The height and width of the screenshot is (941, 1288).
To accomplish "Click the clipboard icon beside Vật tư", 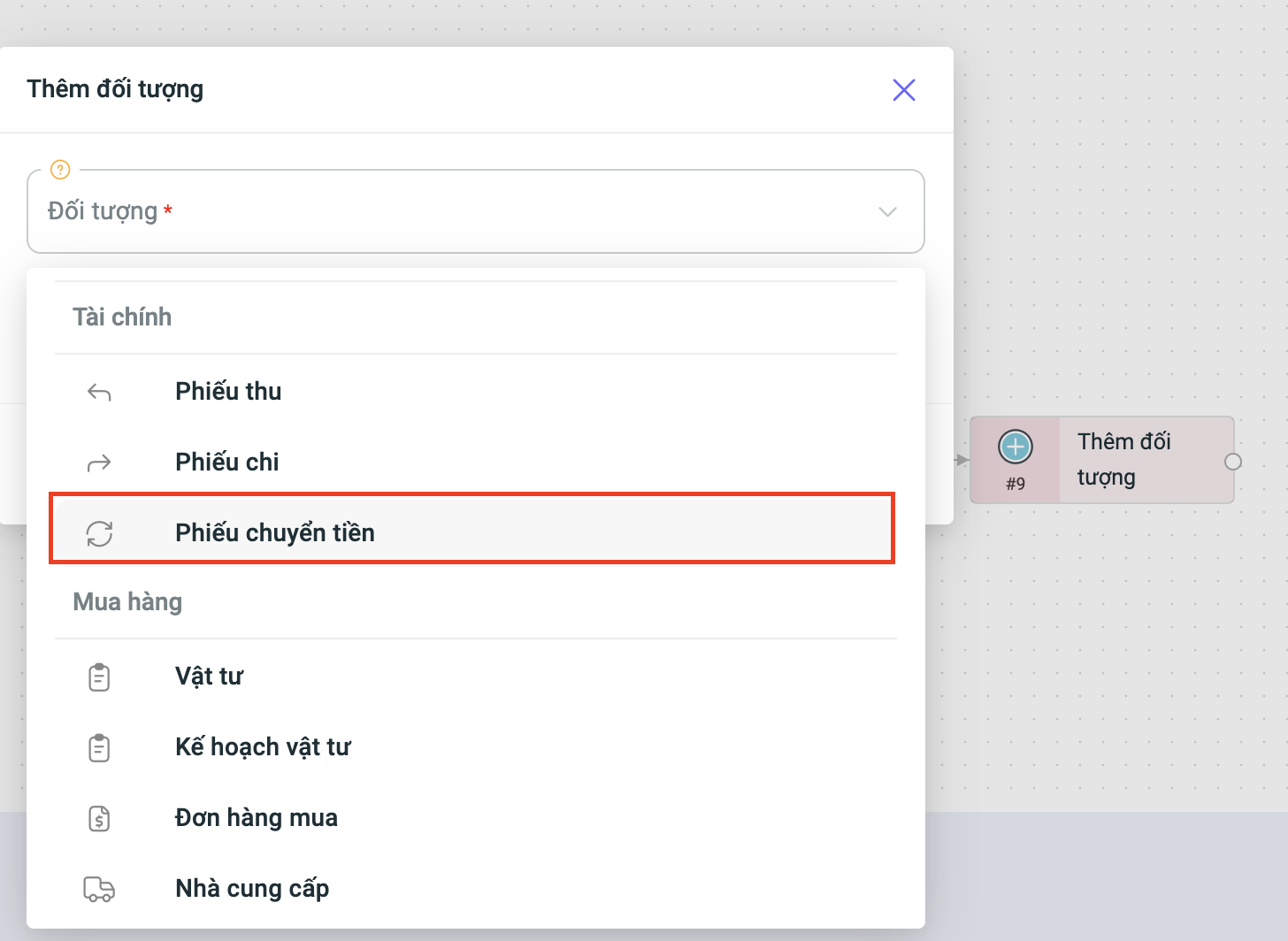I will 99,677.
